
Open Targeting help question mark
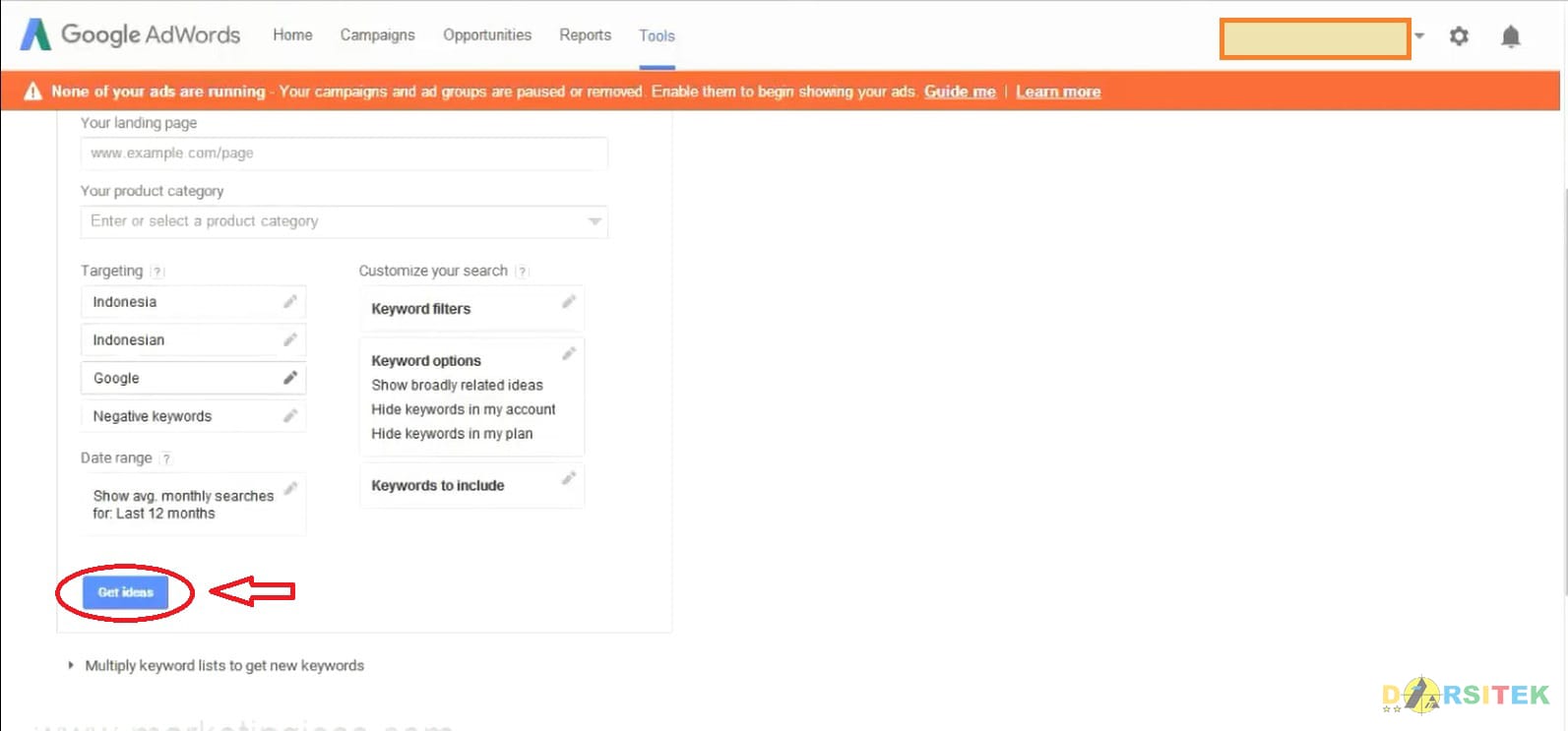(x=157, y=272)
